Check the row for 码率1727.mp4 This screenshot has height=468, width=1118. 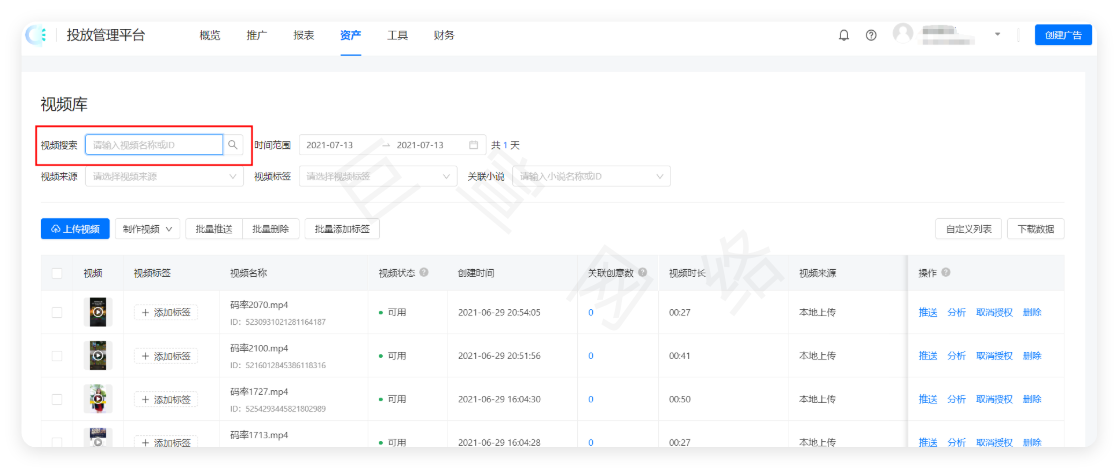pos(57,399)
